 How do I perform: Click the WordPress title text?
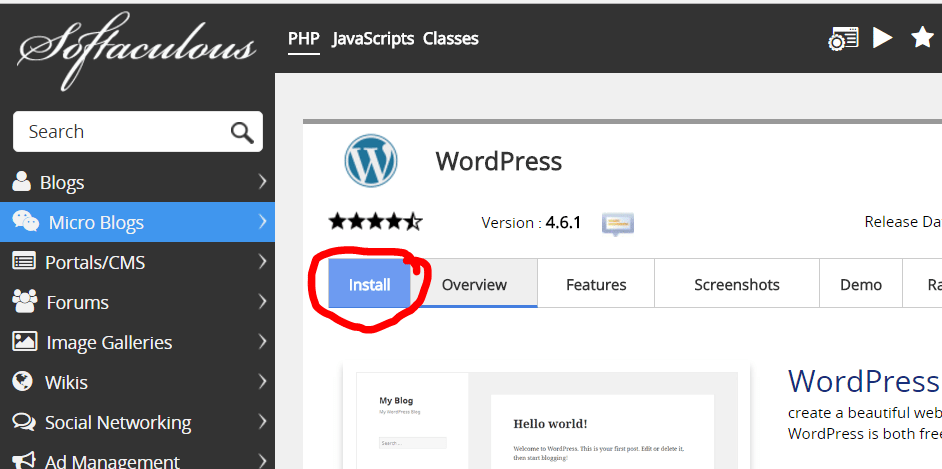point(499,162)
